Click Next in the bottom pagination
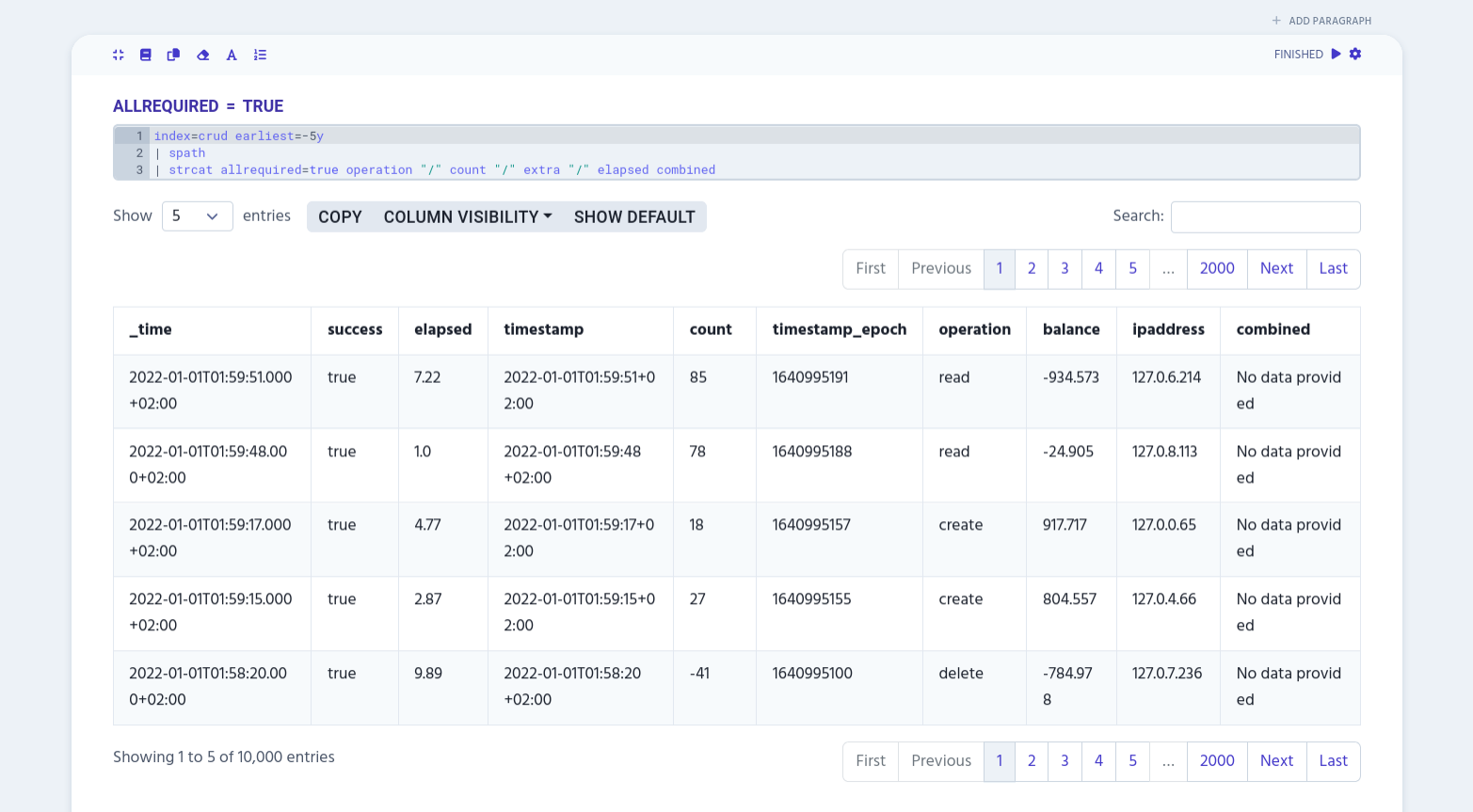The image size is (1473, 812). pyautogui.click(x=1276, y=761)
